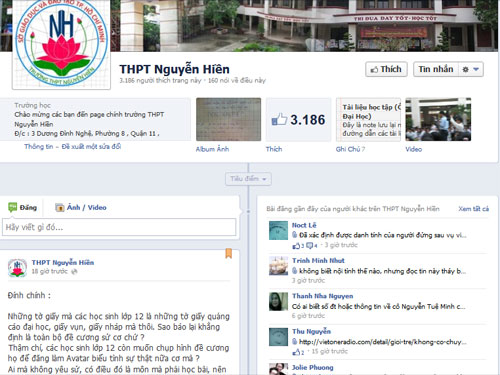Click the 18 giờ trước timestamp
The height and width of the screenshot is (375, 500).
49,271
